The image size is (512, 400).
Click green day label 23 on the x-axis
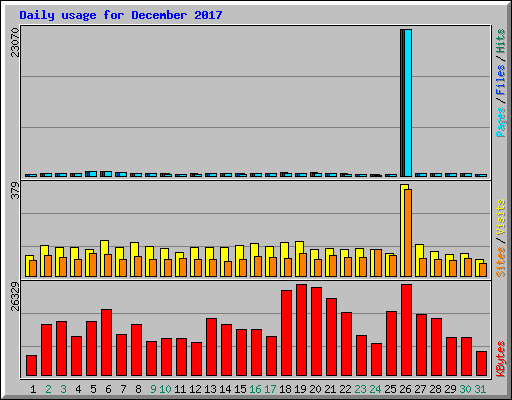pos(360,389)
